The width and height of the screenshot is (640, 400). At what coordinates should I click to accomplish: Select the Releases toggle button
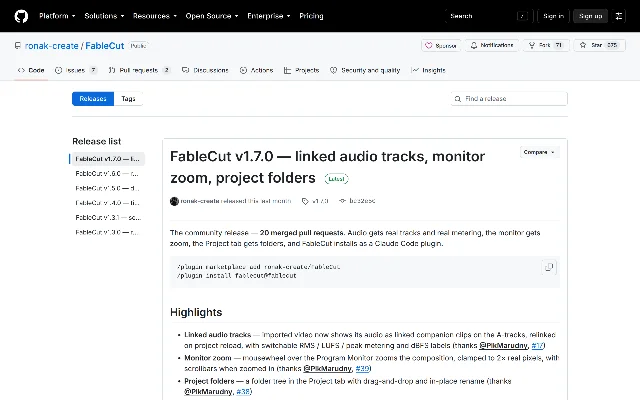point(93,99)
